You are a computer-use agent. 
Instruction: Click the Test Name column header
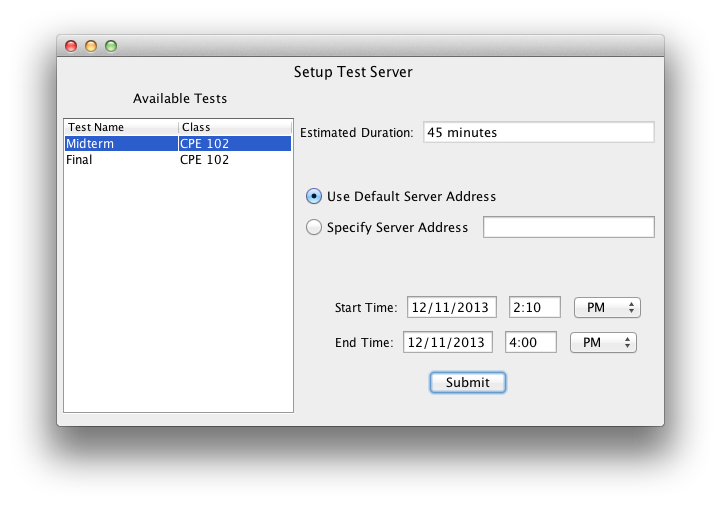[x=120, y=128]
